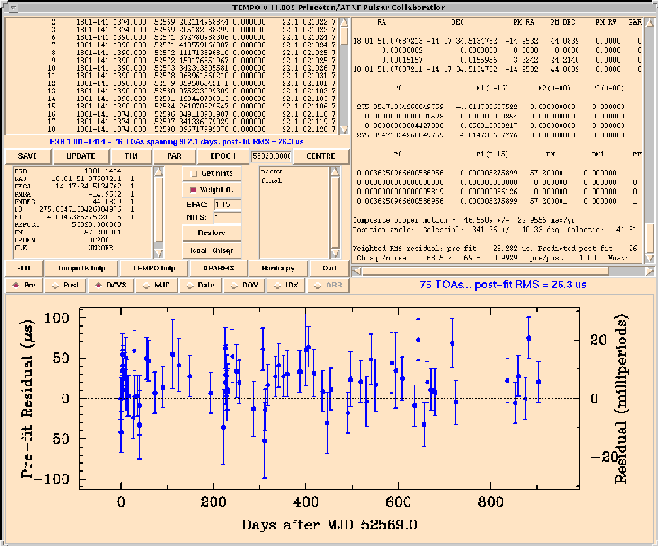Viewport: 658px width, 546px height.
Task: Click the EFAC input field
Action: point(227,204)
